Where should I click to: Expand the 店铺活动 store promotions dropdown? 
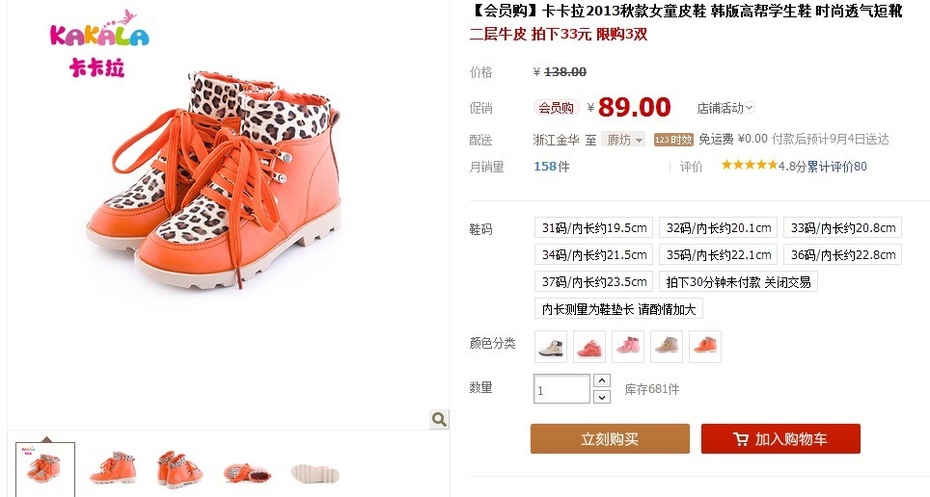pos(725,108)
